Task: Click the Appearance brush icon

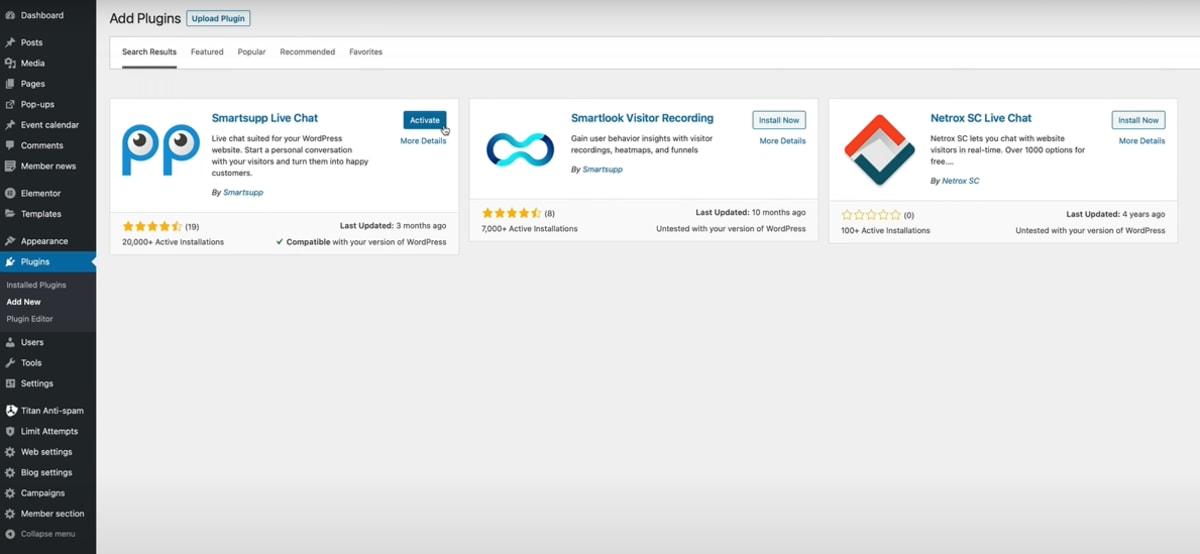Action: click(10, 241)
